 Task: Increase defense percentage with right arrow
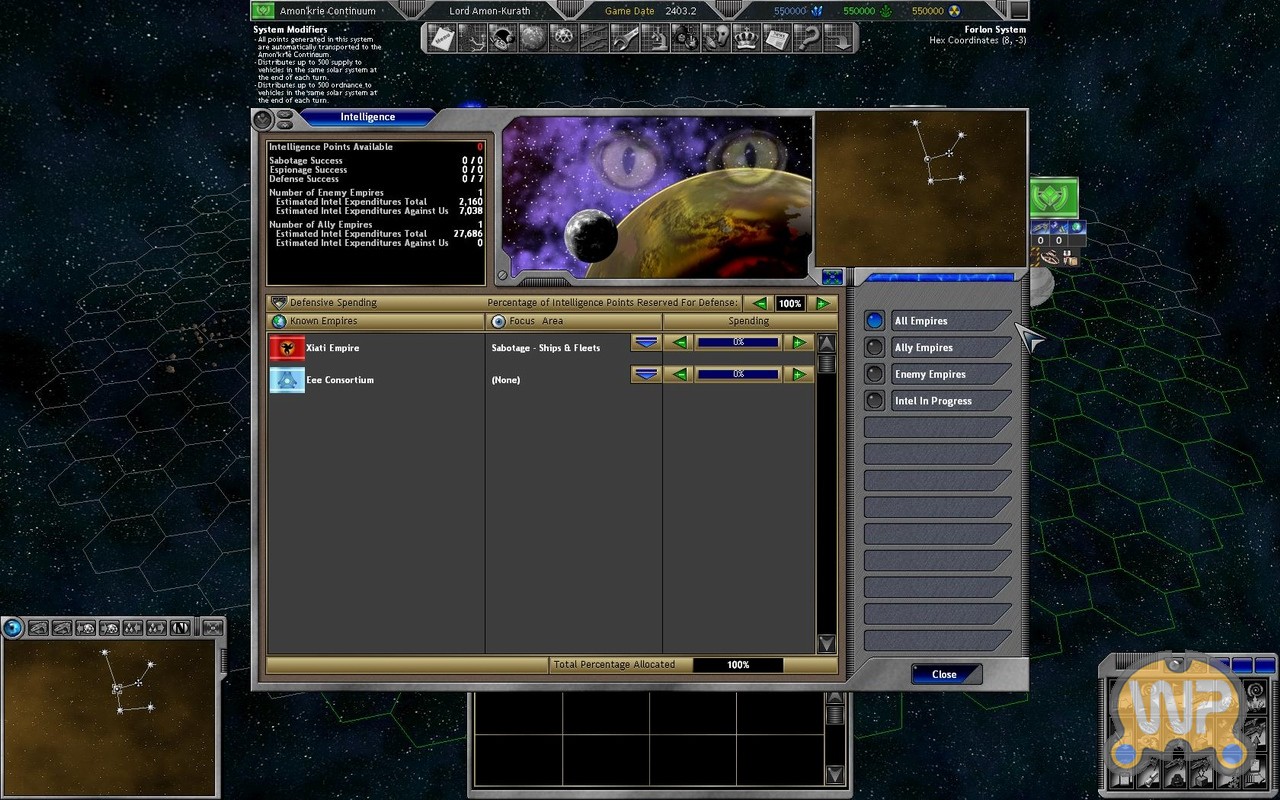point(822,303)
